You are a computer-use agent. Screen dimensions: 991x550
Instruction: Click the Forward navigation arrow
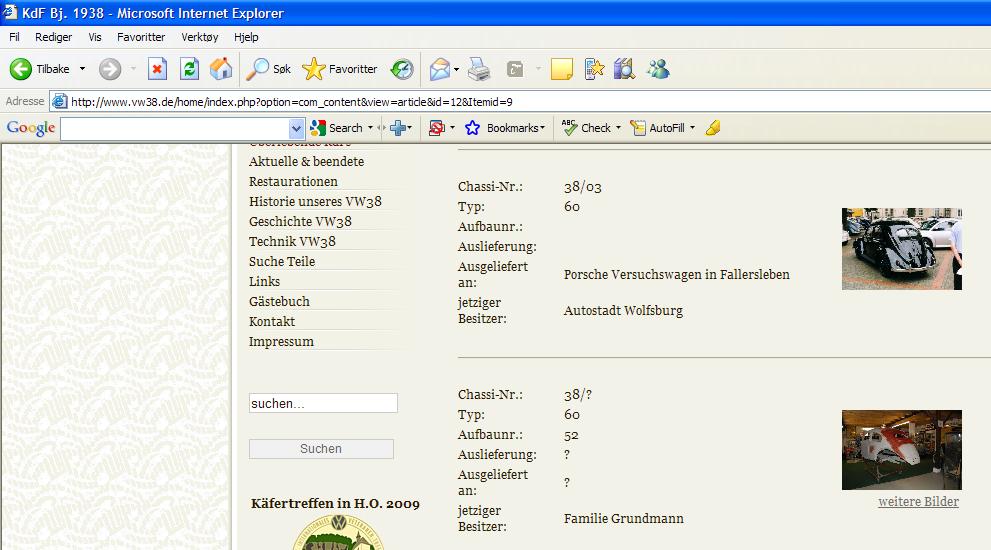[x=110, y=69]
